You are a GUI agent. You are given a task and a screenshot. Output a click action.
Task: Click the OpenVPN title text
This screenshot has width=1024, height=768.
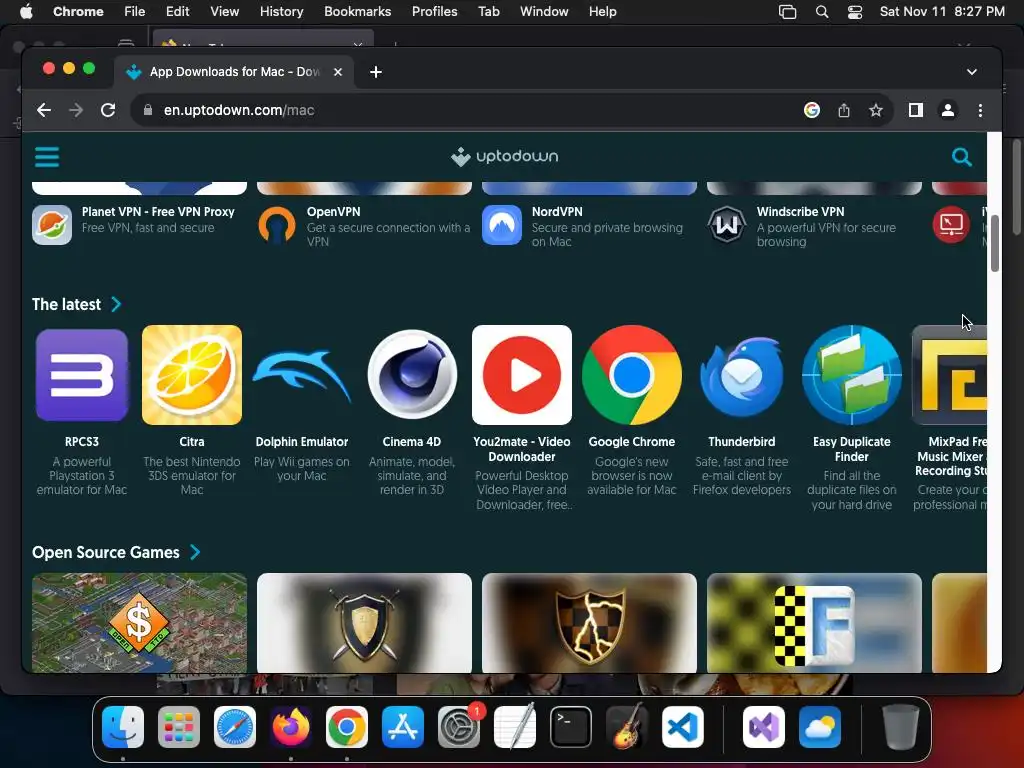click(334, 212)
